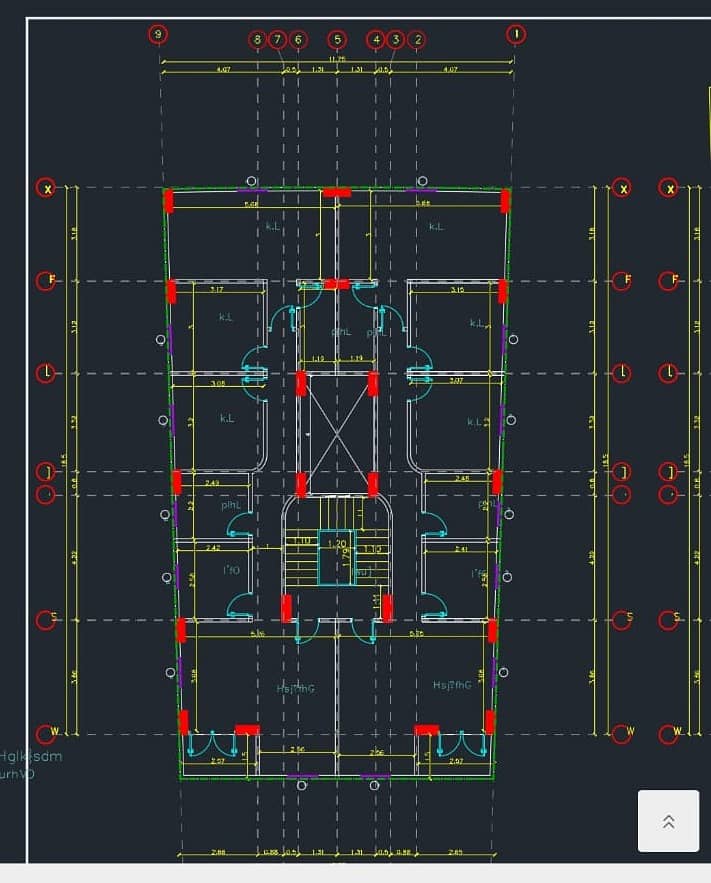Select grid bubble number 1
The image size is (711, 883).
(x=516, y=34)
